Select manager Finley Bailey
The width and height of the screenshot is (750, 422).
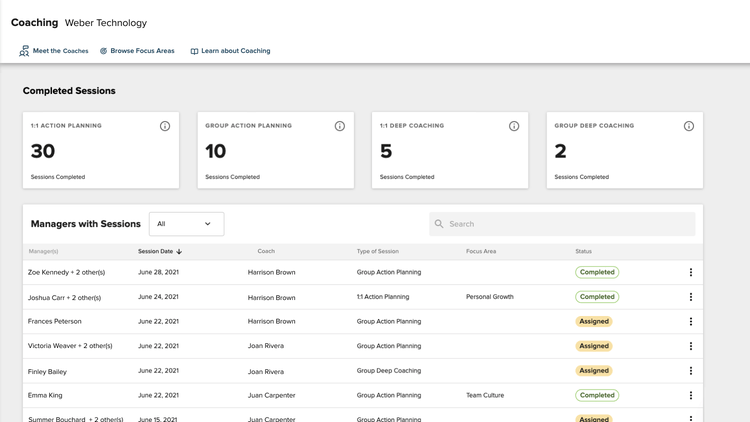[x=47, y=372]
